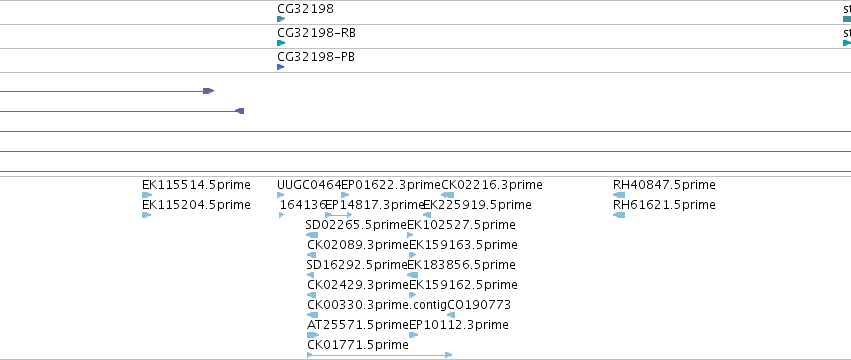
Task: Click the EK225919.5prime label text
Action: 477,205
